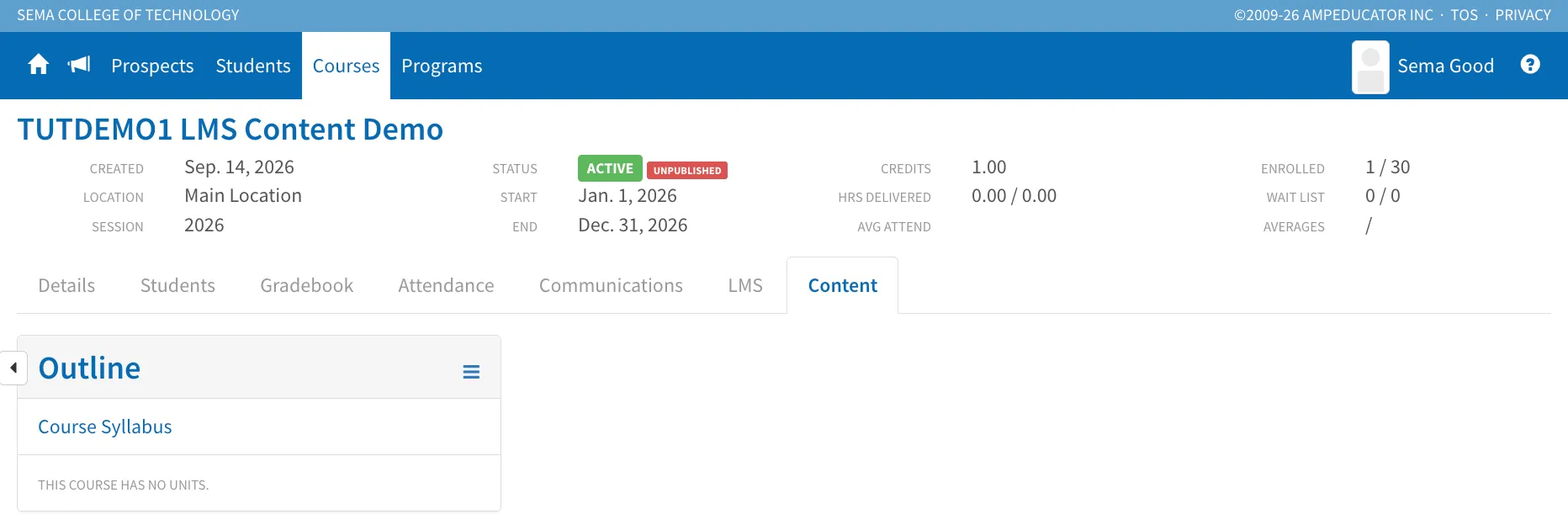Image resolution: width=1568 pixels, height=530 pixels.
Task: Open the Programs menu
Action: click(x=442, y=66)
